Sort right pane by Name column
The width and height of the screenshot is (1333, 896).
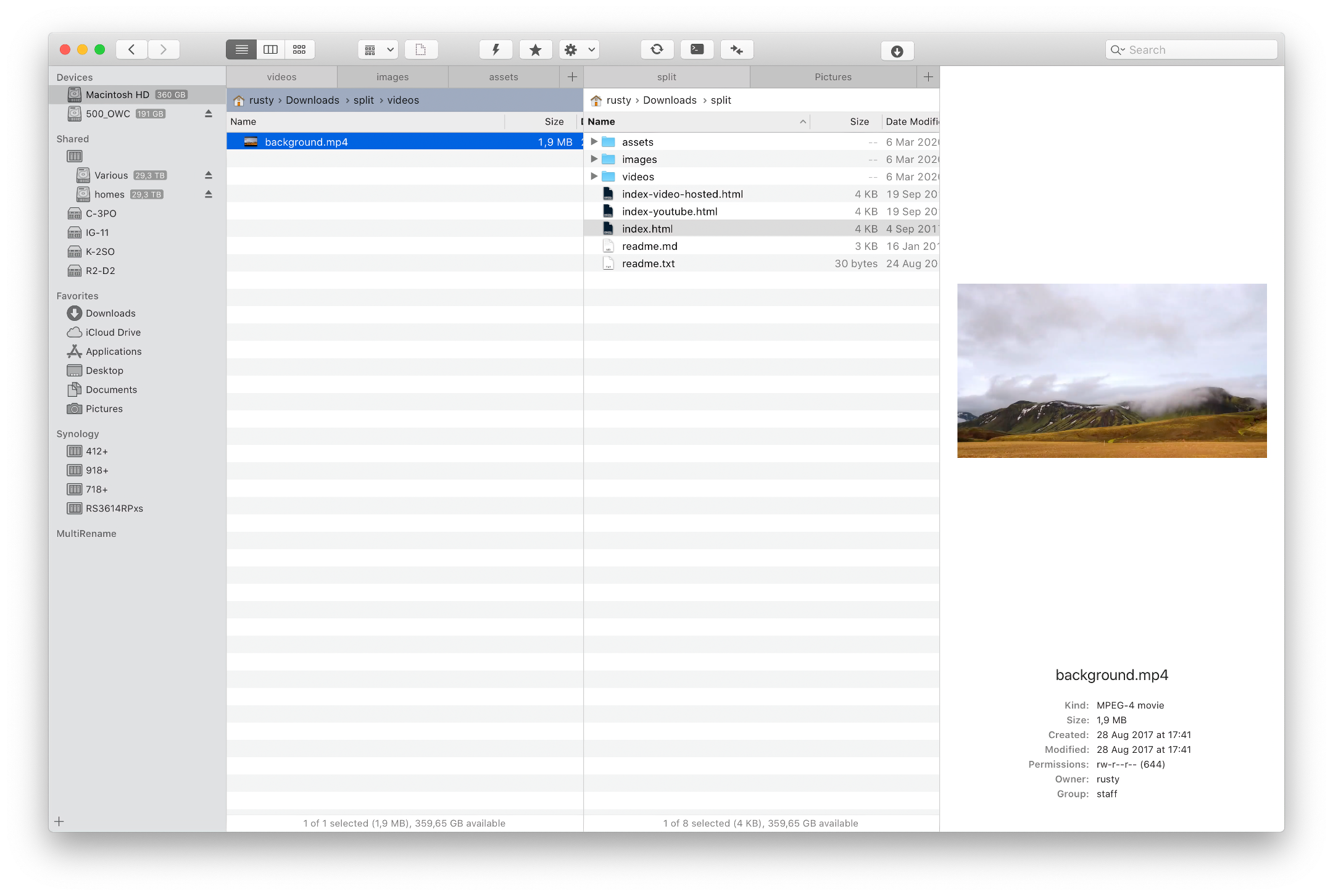pyautogui.click(x=697, y=122)
